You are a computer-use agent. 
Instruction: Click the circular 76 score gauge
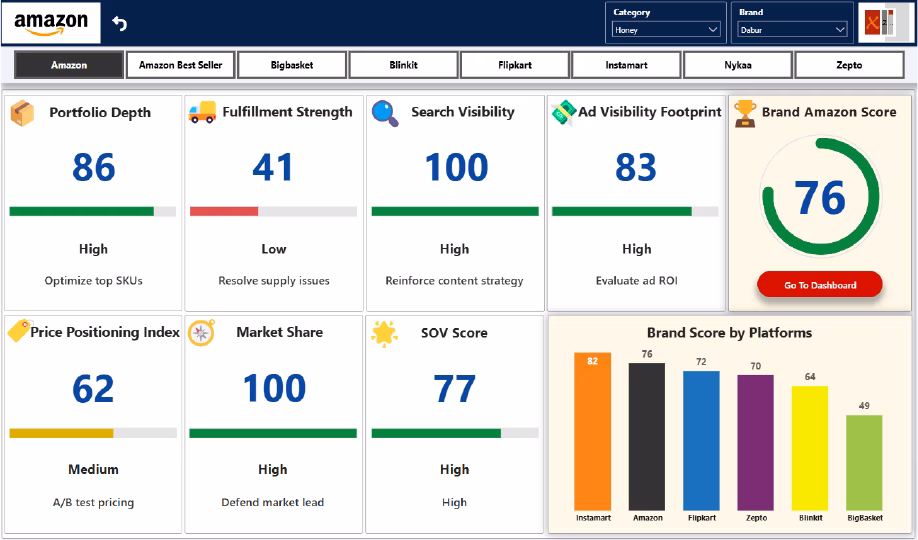(820, 196)
